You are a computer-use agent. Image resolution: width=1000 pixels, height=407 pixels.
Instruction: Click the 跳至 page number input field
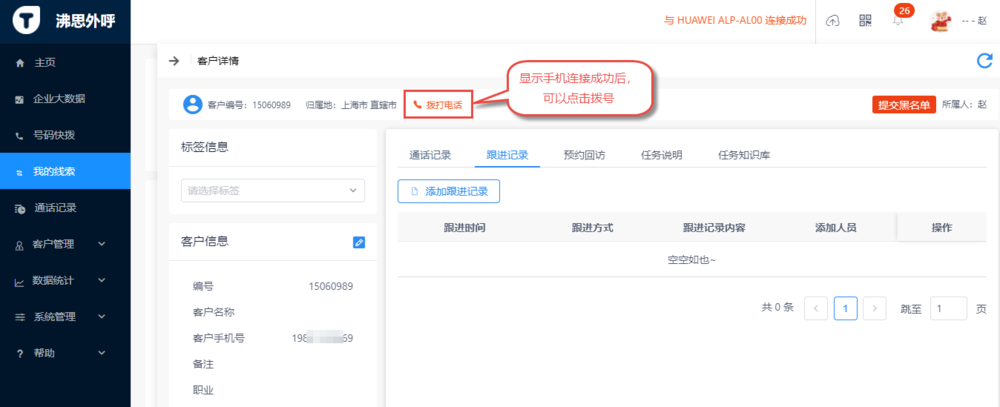click(x=948, y=308)
